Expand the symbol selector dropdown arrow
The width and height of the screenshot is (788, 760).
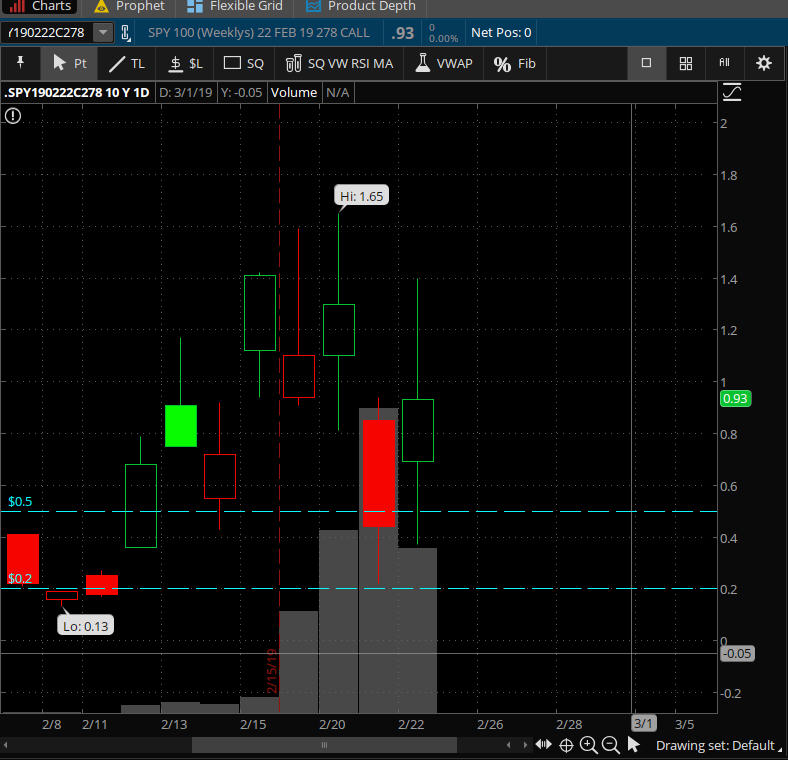click(103, 33)
